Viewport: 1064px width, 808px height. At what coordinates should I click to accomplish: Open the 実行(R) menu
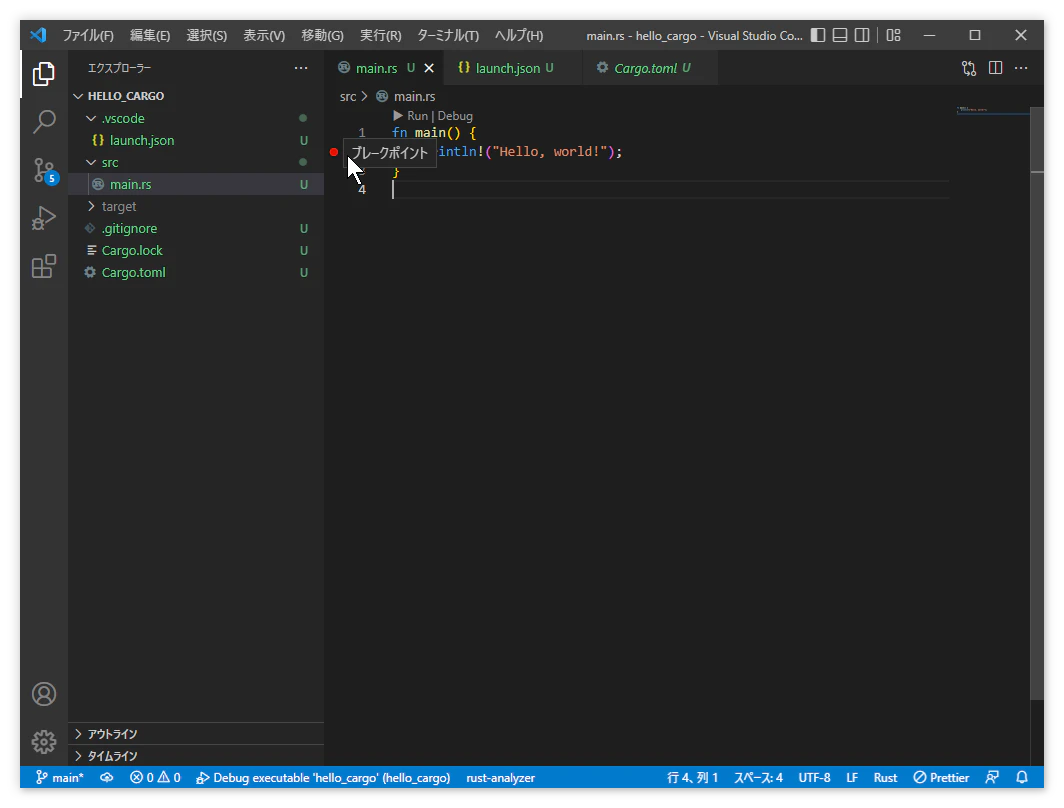click(x=380, y=35)
